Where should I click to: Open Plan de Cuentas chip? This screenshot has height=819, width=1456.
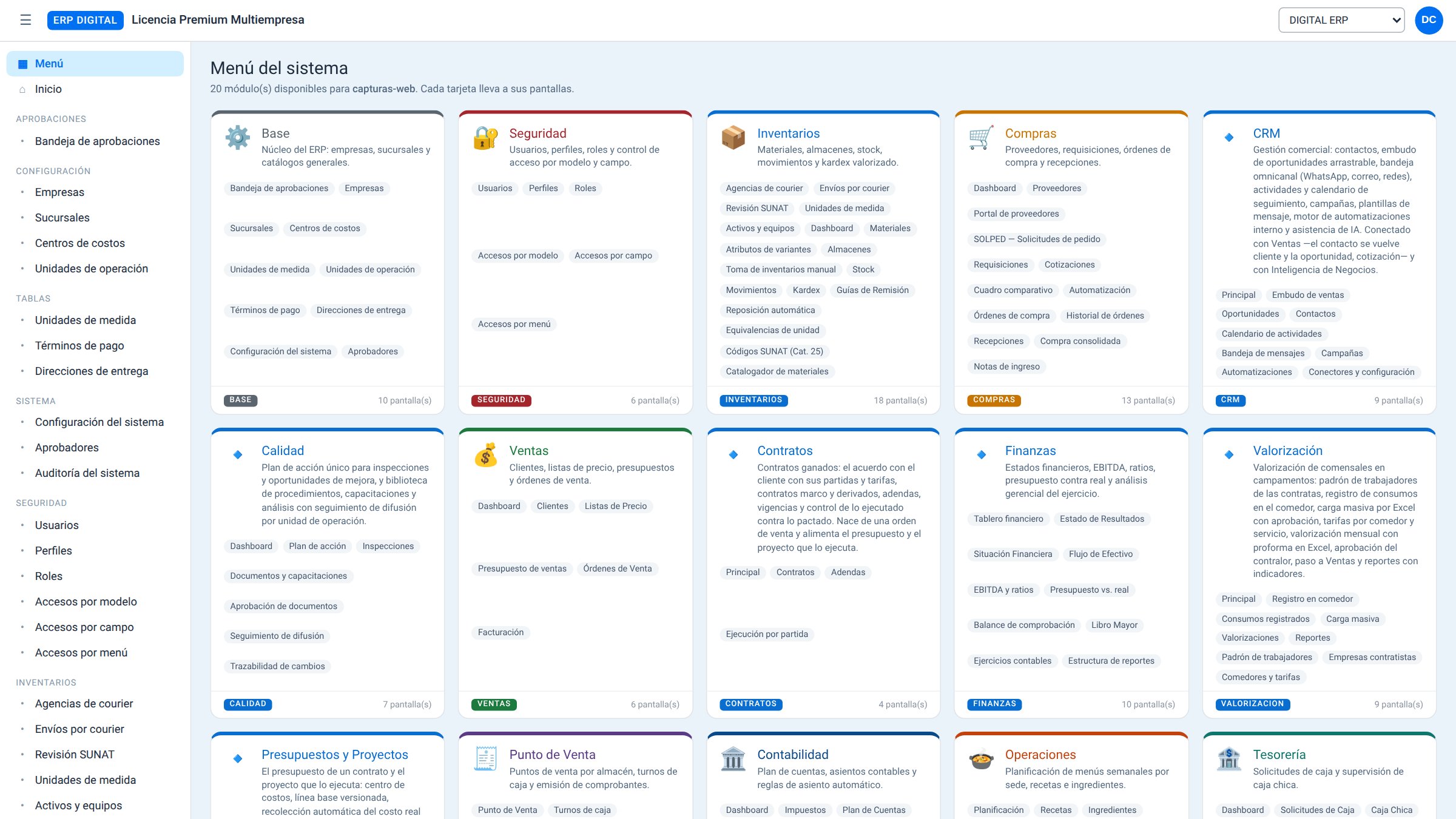pos(874,810)
